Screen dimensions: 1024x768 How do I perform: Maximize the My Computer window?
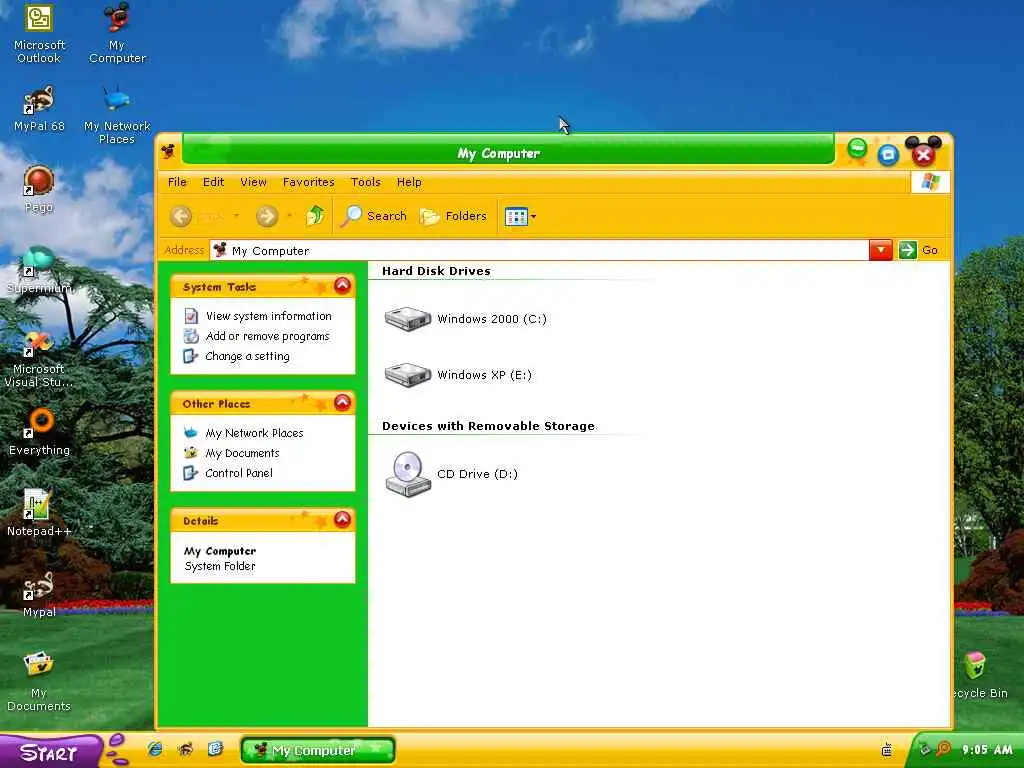pos(888,155)
